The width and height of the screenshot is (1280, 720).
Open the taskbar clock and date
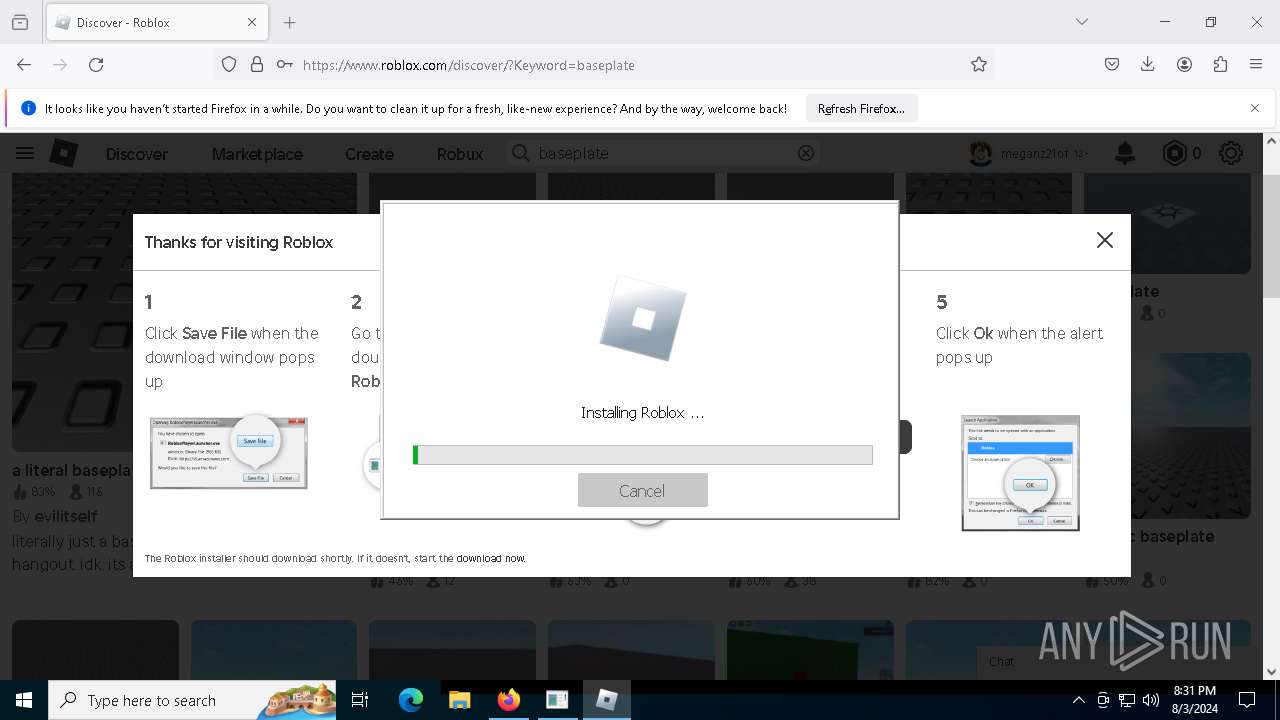coord(1194,700)
